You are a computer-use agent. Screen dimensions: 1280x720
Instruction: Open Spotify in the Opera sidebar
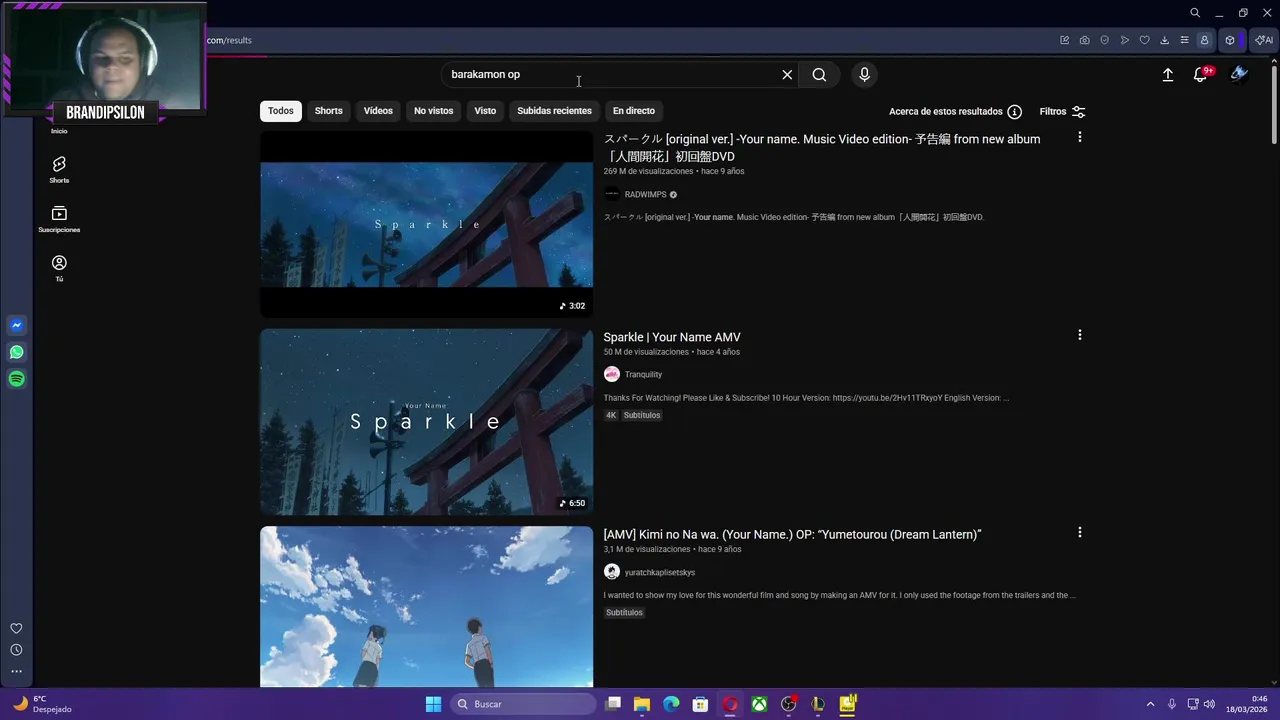click(16, 379)
